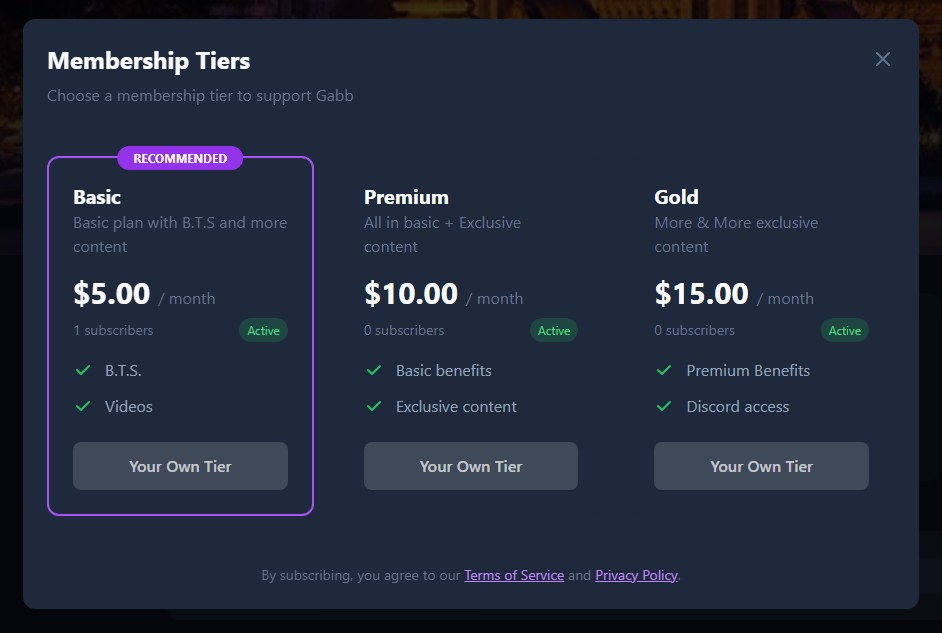The image size is (942, 633).
Task: Click the checkmark next to Basic benefits
Action: (x=374, y=370)
